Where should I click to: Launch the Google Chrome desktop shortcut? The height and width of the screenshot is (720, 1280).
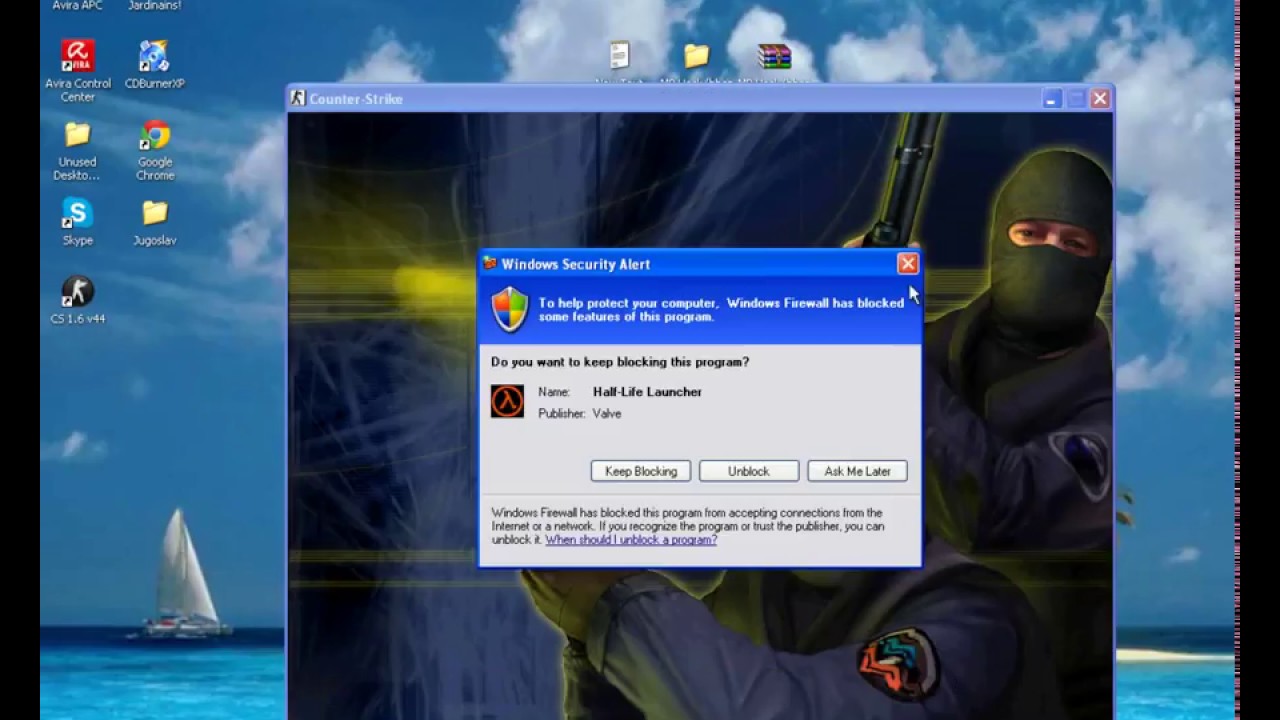click(x=154, y=134)
